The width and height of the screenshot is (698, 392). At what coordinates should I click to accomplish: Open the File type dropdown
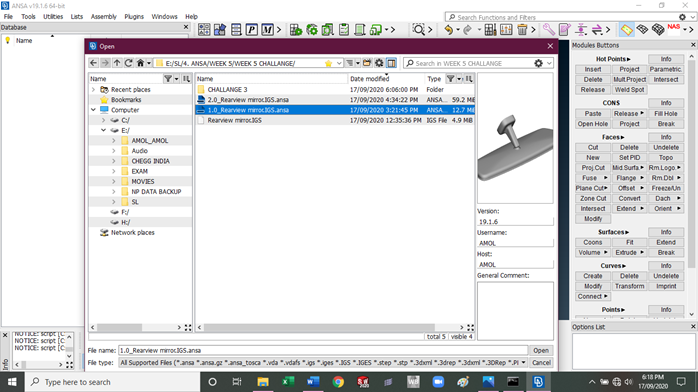click(524, 363)
